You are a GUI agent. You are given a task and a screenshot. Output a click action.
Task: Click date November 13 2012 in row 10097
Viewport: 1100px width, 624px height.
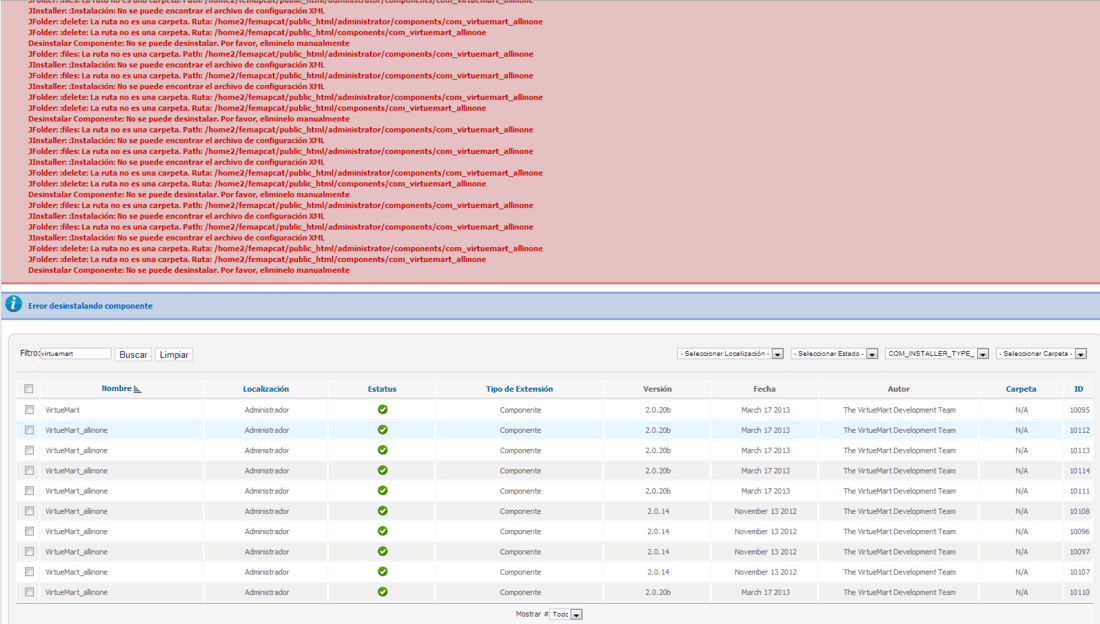tap(765, 552)
